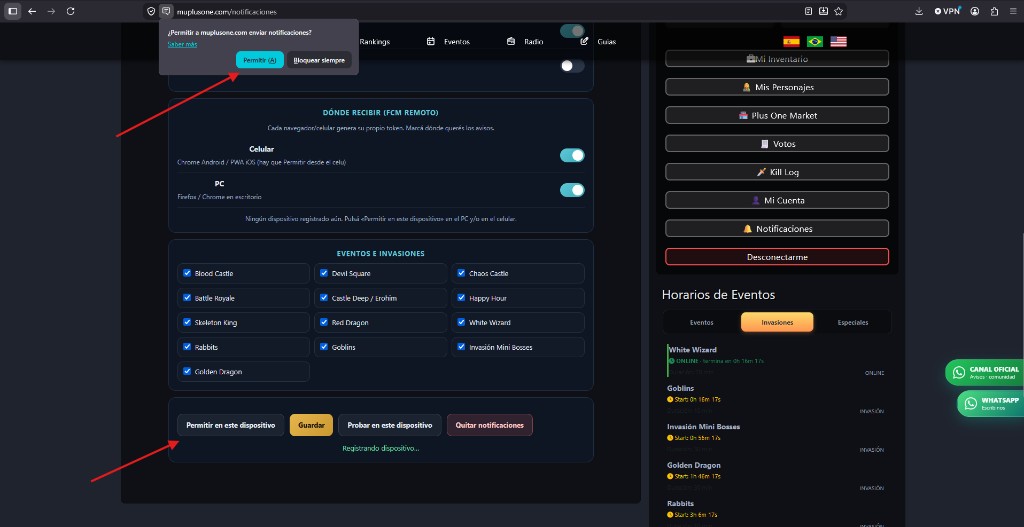Viewport: 1024px width, 527px height.
Task: Select the Invasiones schedule tab
Action: (x=777, y=323)
